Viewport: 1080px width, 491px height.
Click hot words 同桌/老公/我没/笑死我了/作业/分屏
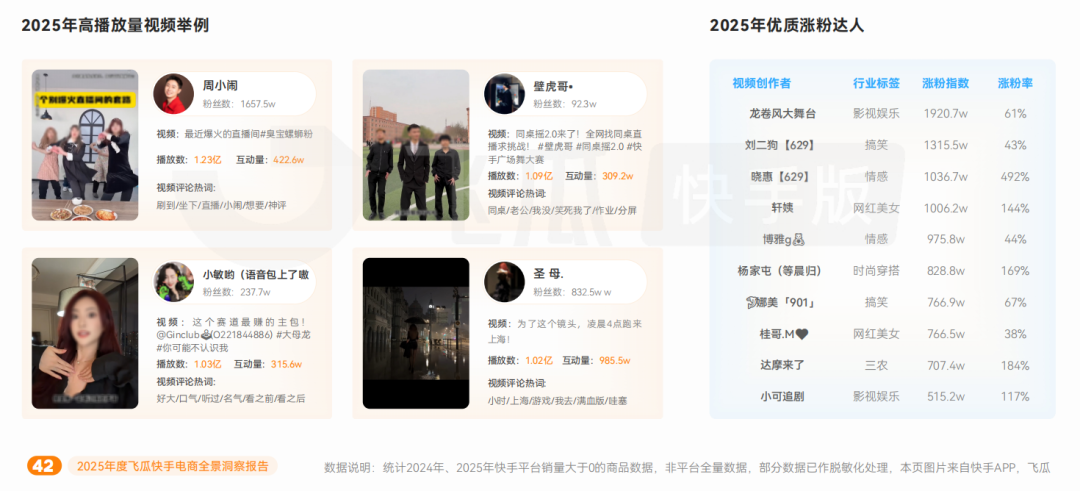click(x=563, y=210)
